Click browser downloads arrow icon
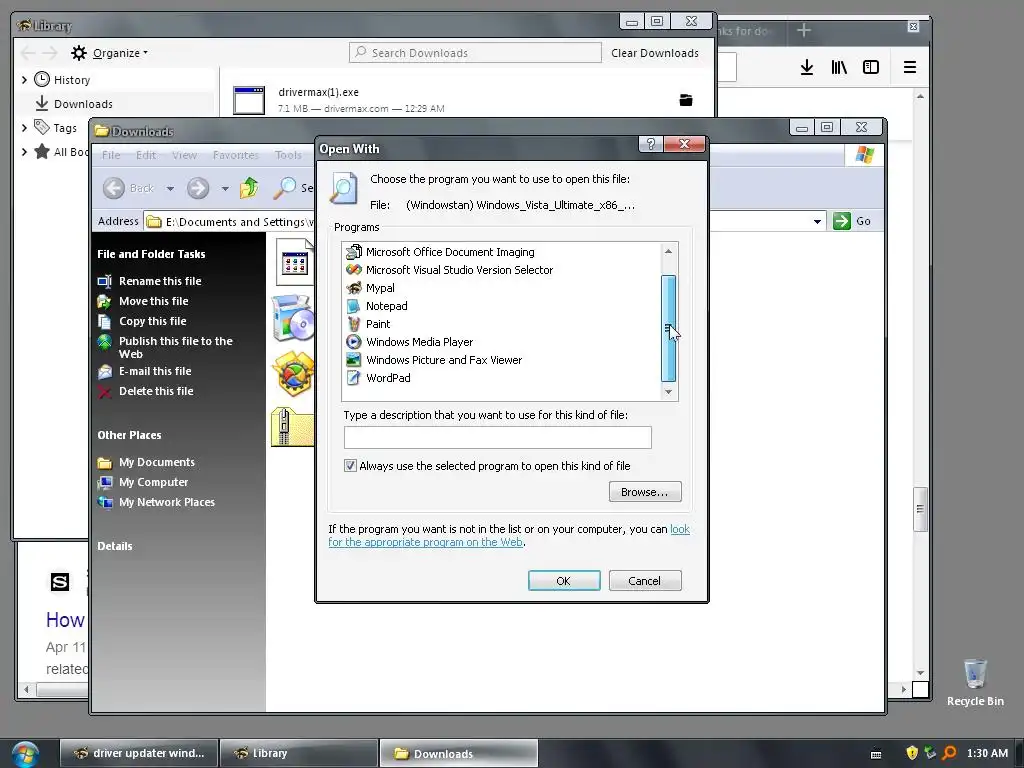Image resolution: width=1024 pixels, height=768 pixels. [807, 67]
